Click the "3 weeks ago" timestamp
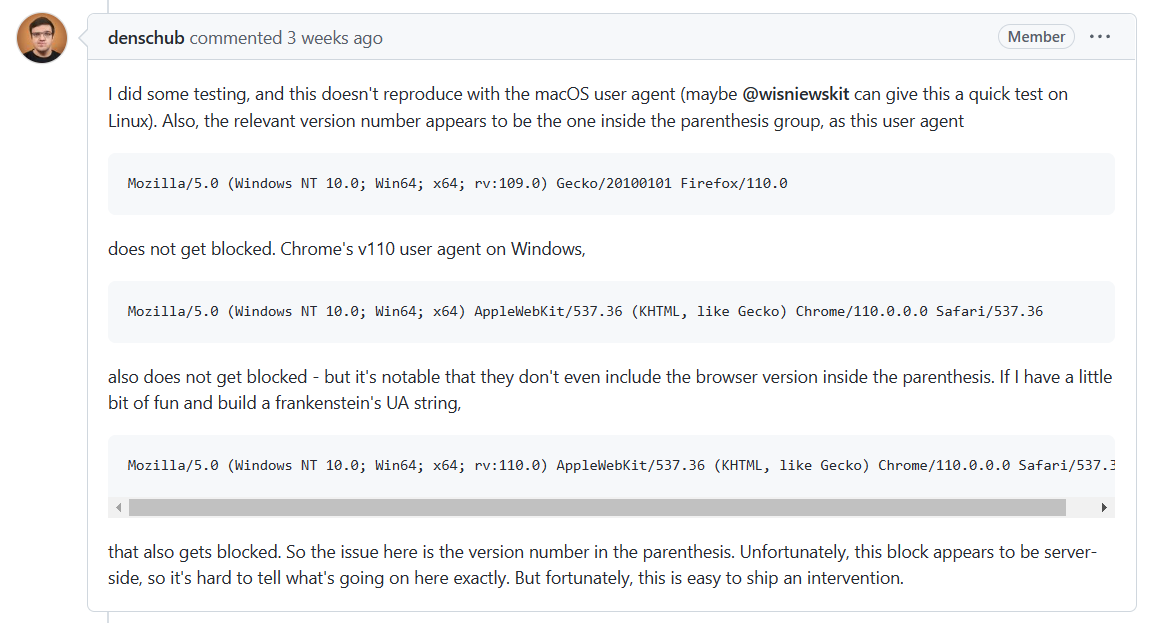 [334, 38]
